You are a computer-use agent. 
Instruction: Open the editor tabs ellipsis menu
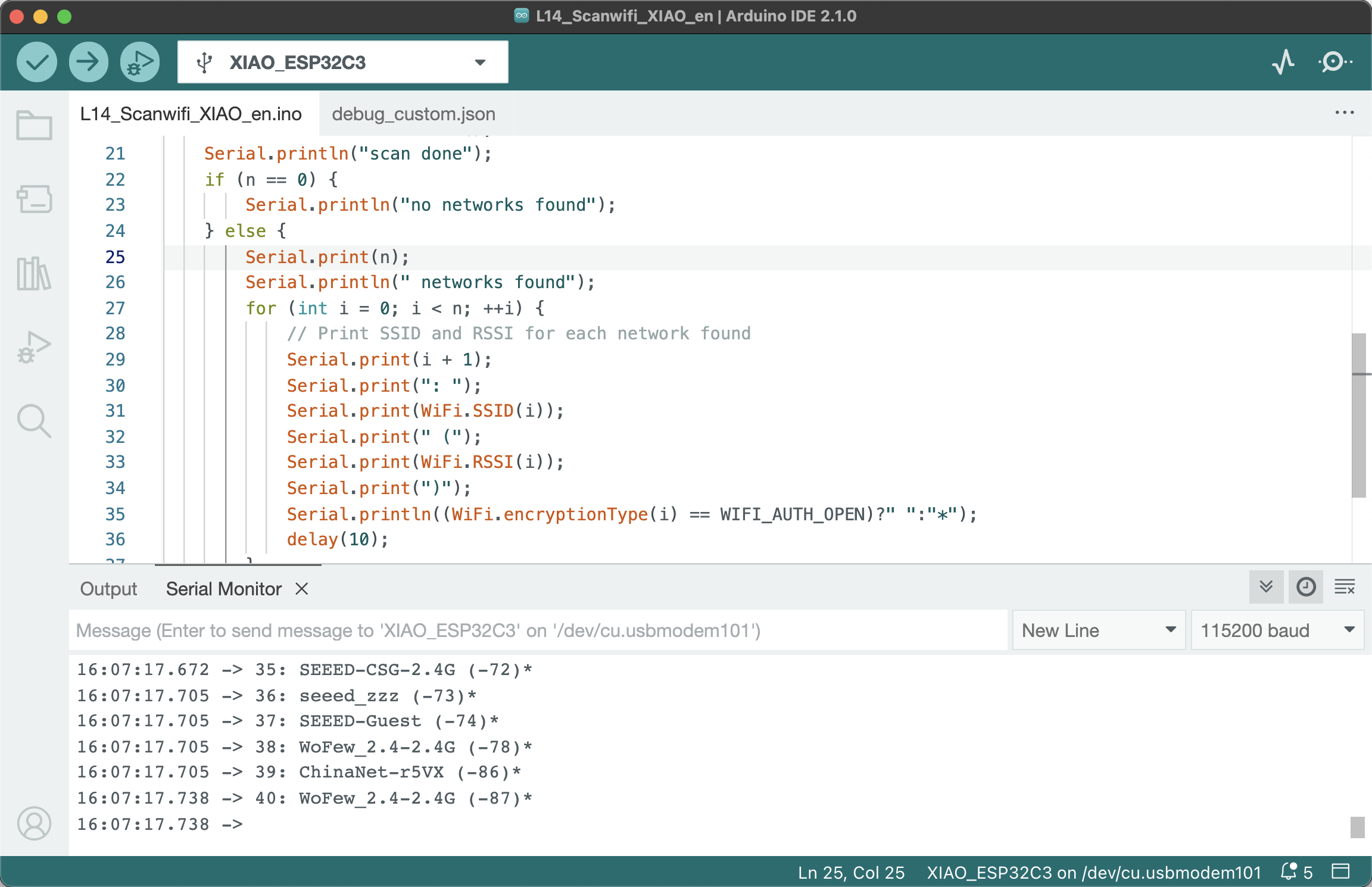click(1345, 113)
